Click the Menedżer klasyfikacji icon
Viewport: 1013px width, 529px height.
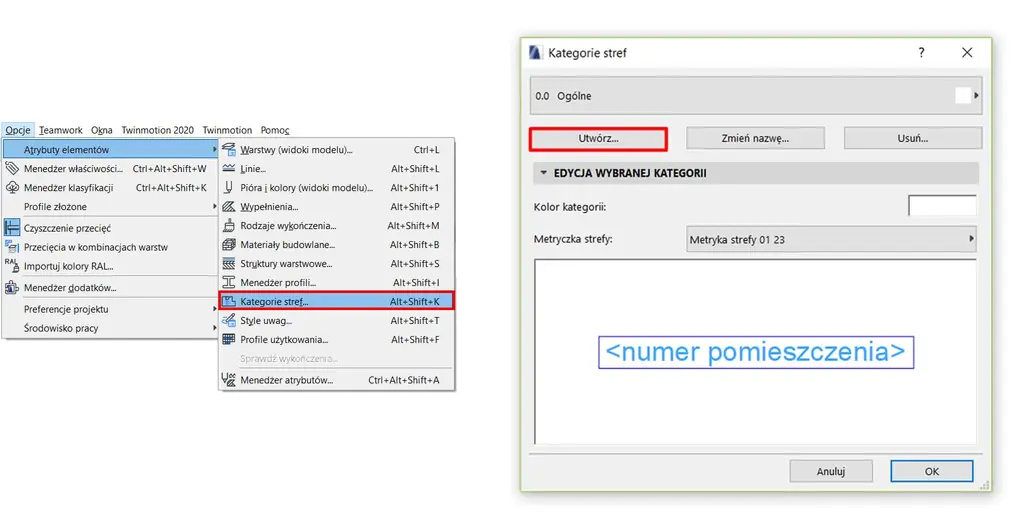tap(12, 187)
